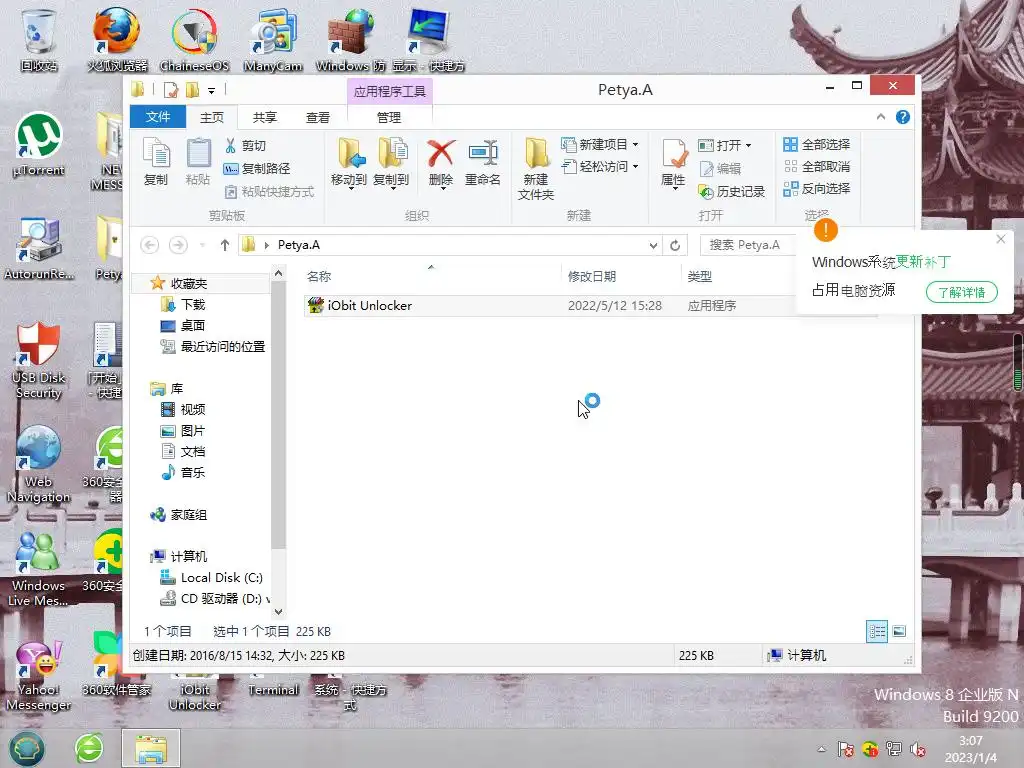1024x768 pixels.
Task: Open the 复制到 (Copy to) button
Action: point(391,163)
